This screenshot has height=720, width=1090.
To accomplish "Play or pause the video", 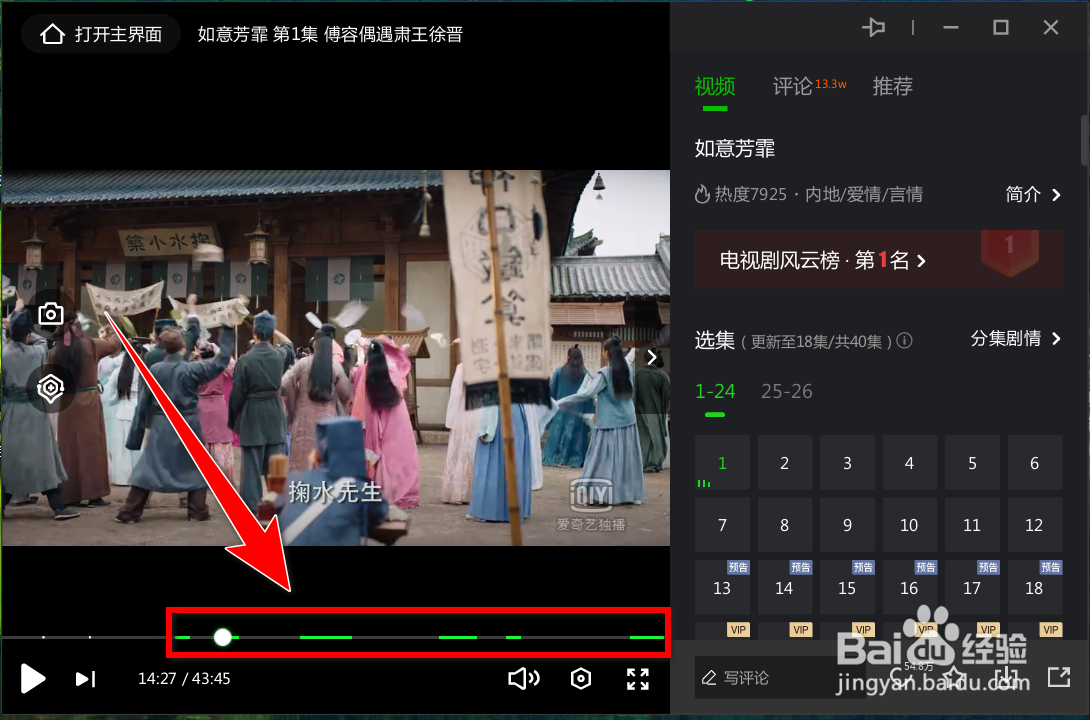I will [32, 679].
